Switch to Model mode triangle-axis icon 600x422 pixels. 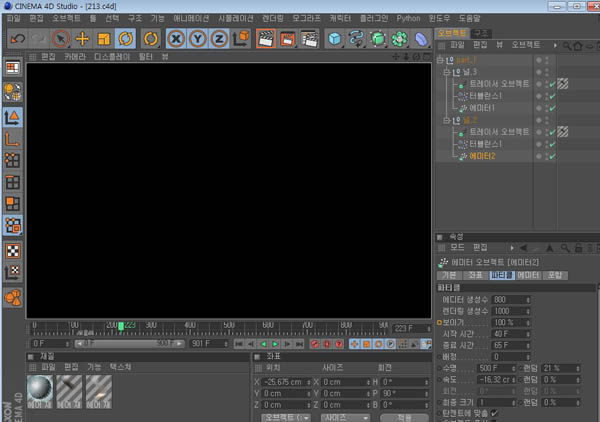[13, 117]
